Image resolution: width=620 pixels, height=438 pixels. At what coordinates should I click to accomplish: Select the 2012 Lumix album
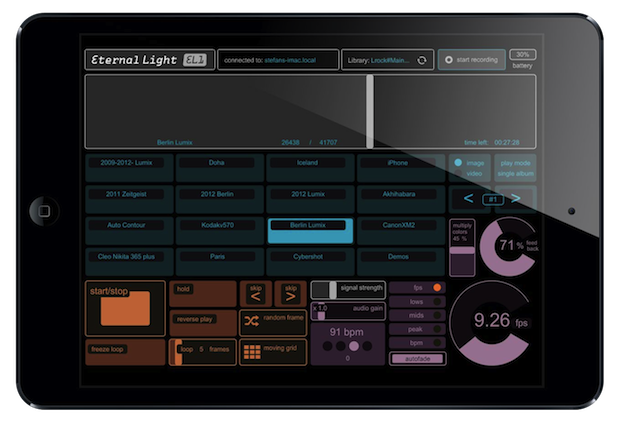point(310,199)
